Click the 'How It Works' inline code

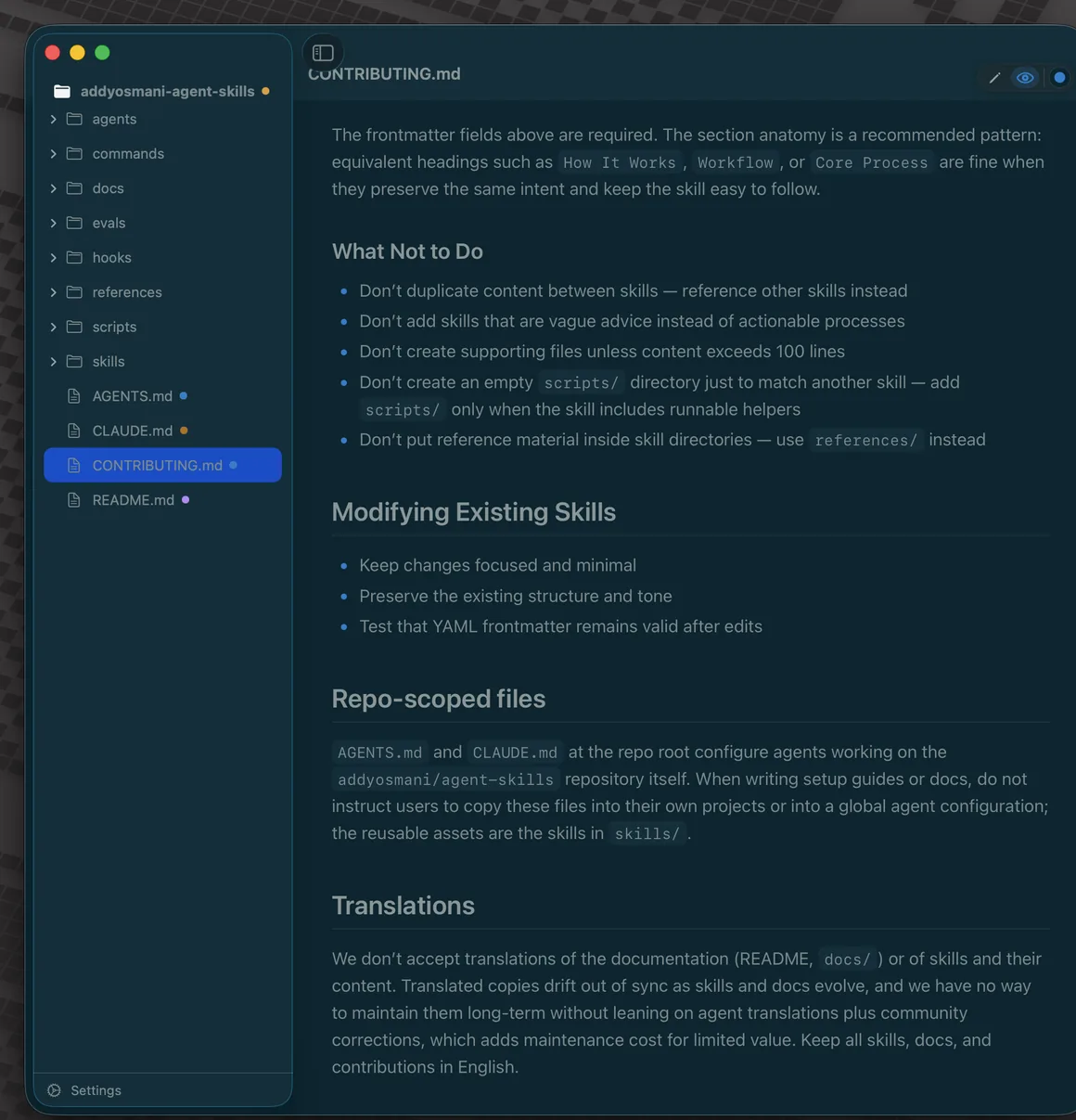click(x=620, y=162)
